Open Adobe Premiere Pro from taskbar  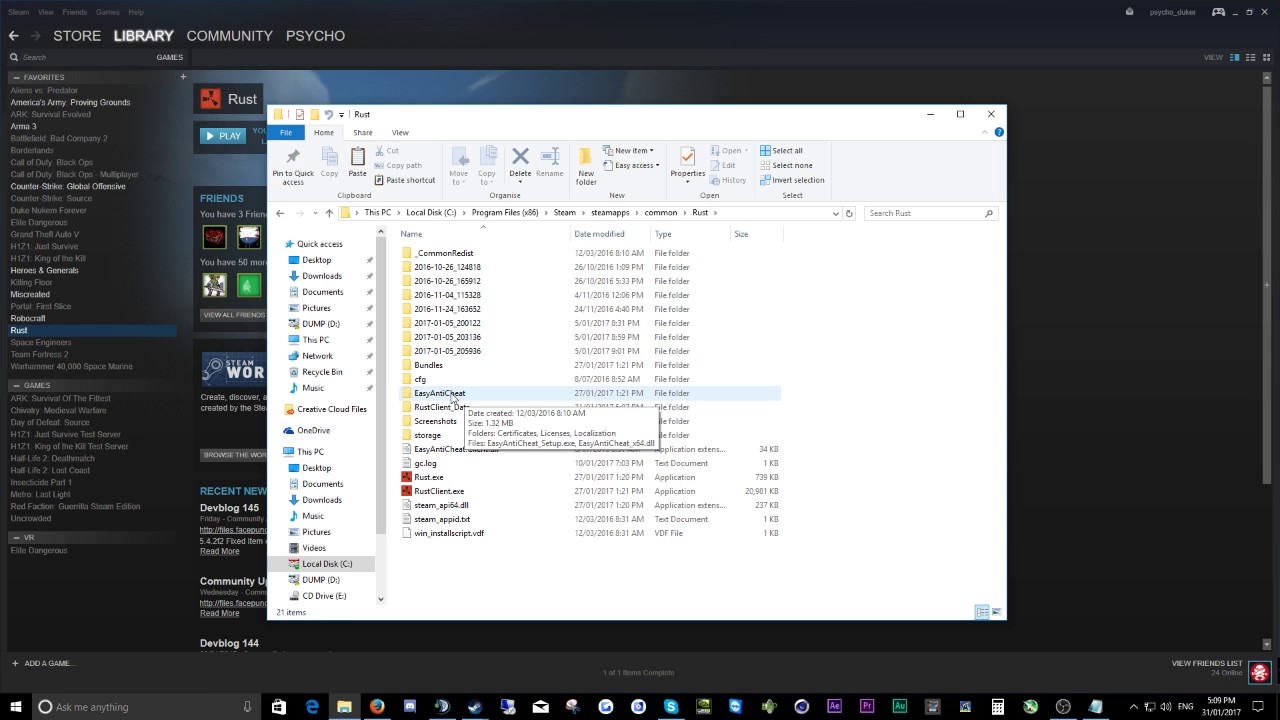point(867,707)
